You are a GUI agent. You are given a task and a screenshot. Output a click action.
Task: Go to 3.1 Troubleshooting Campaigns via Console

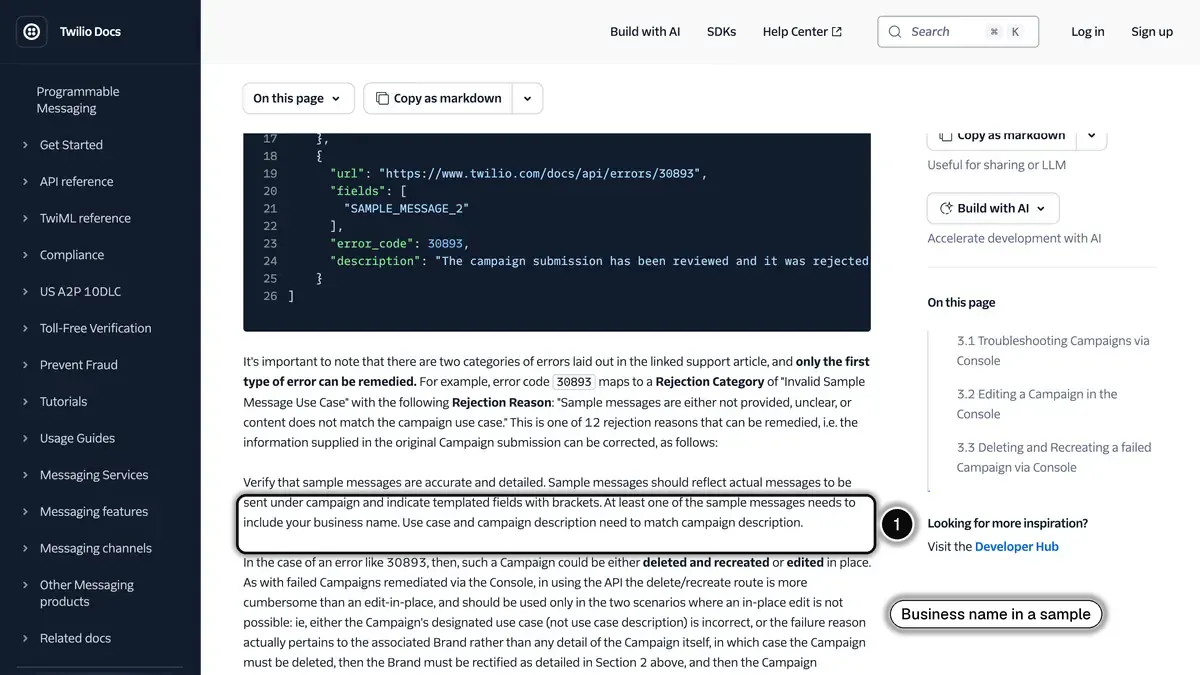tap(1053, 351)
